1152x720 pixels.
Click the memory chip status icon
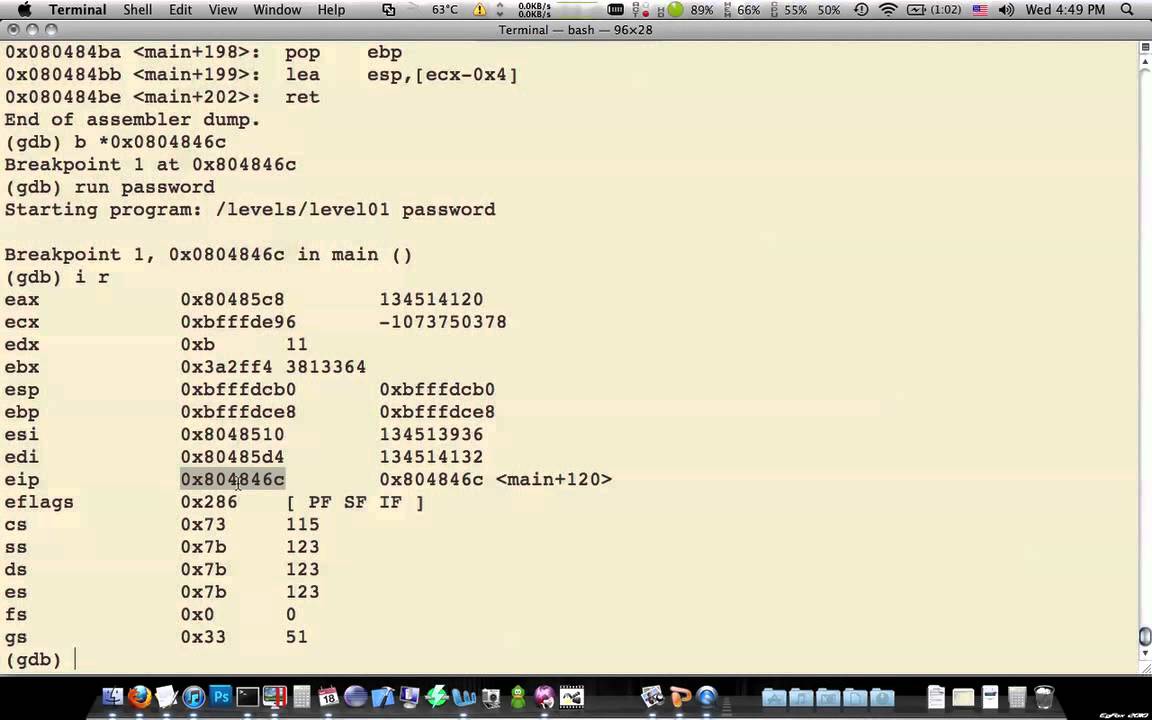tap(616, 10)
